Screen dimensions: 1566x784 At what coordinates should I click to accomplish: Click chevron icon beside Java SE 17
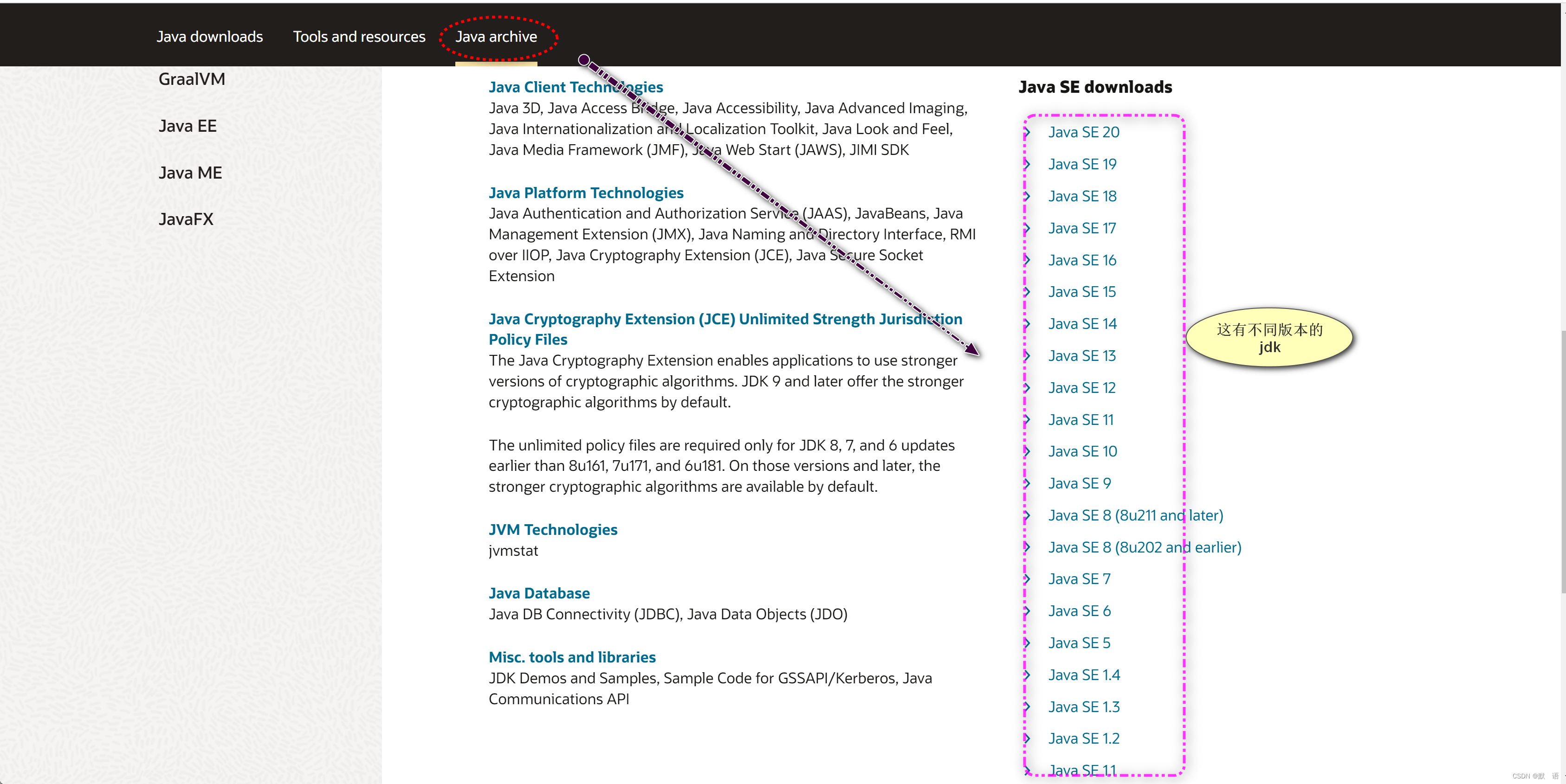(1028, 229)
